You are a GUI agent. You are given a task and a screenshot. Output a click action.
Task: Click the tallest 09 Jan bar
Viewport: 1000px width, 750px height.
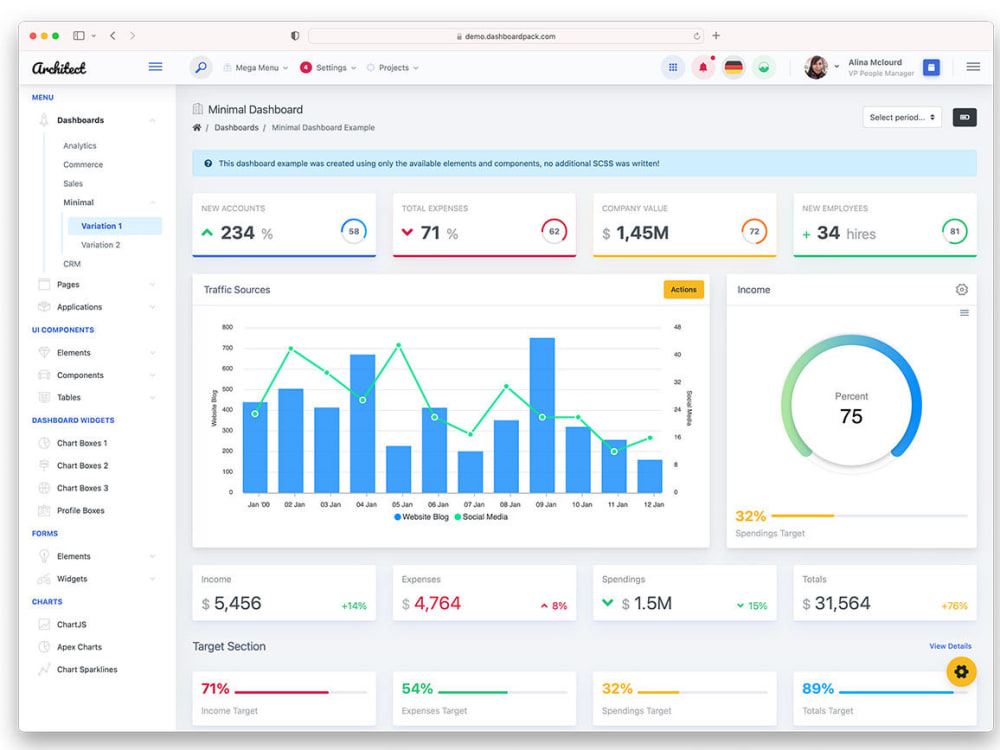click(x=542, y=415)
